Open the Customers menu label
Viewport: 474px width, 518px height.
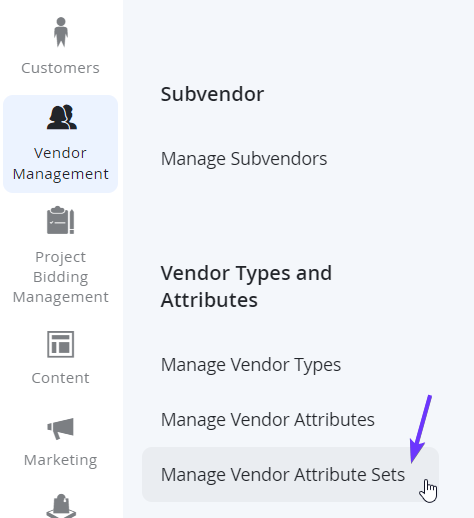[x=60, y=68]
